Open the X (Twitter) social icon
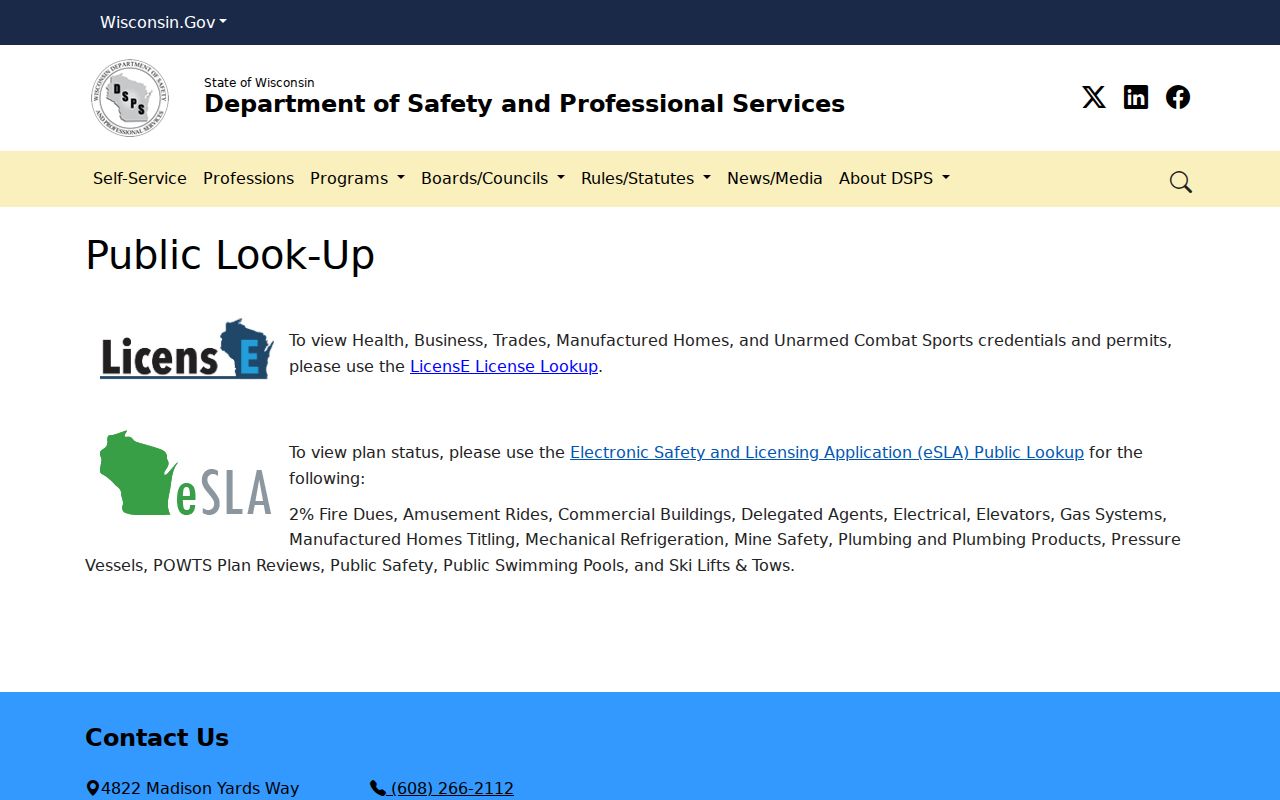This screenshot has width=1280, height=800. [1094, 97]
